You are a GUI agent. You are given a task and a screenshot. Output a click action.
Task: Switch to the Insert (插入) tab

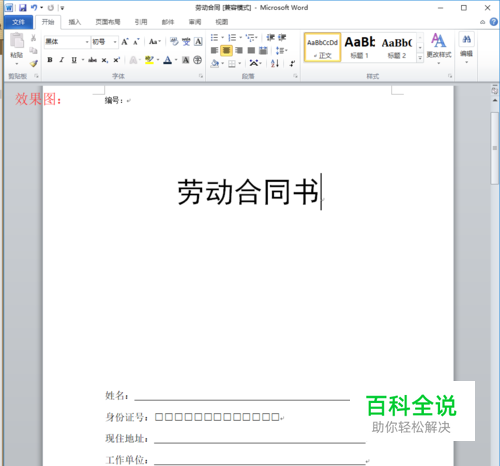75,22
